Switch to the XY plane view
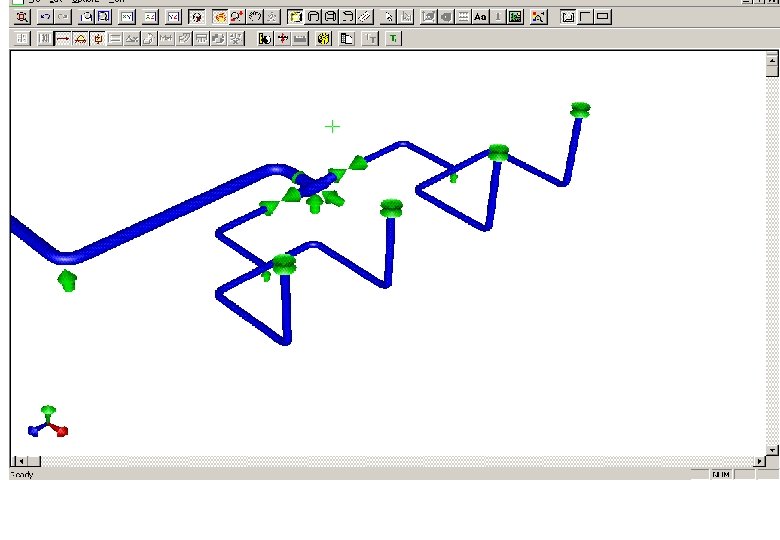 coord(127,17)
